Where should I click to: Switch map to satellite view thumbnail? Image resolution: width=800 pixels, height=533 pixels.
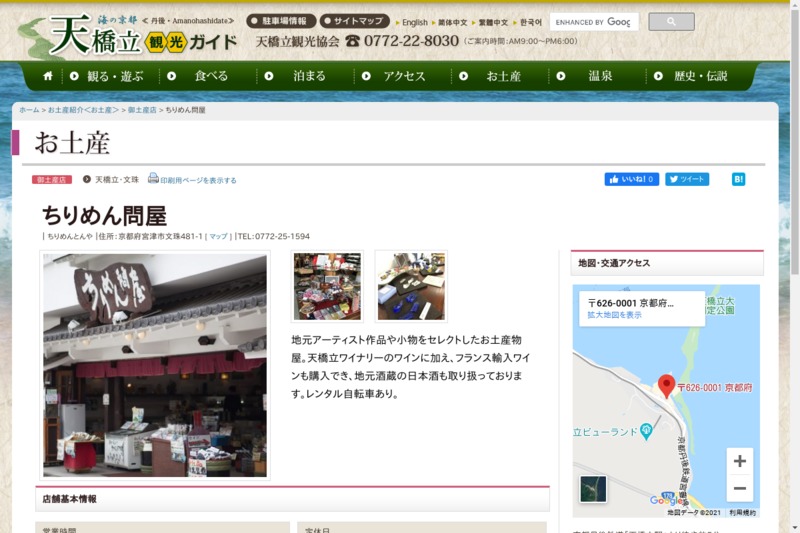point(593,489)
